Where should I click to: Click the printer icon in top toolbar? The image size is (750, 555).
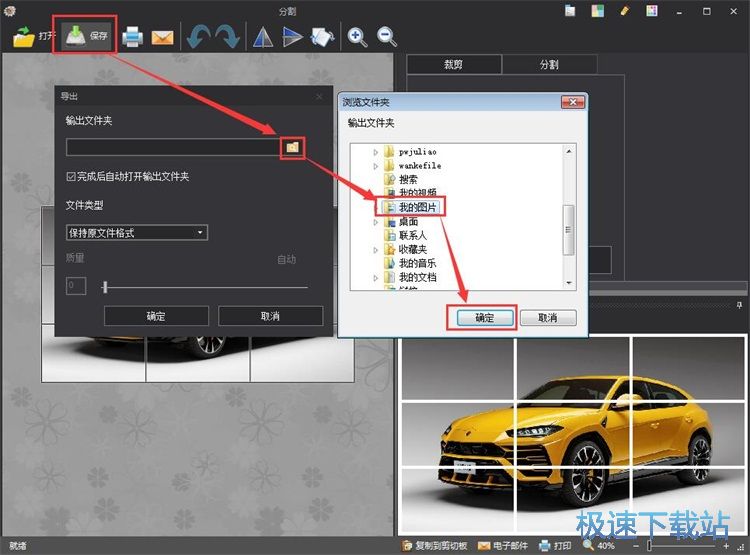[132, 38]
